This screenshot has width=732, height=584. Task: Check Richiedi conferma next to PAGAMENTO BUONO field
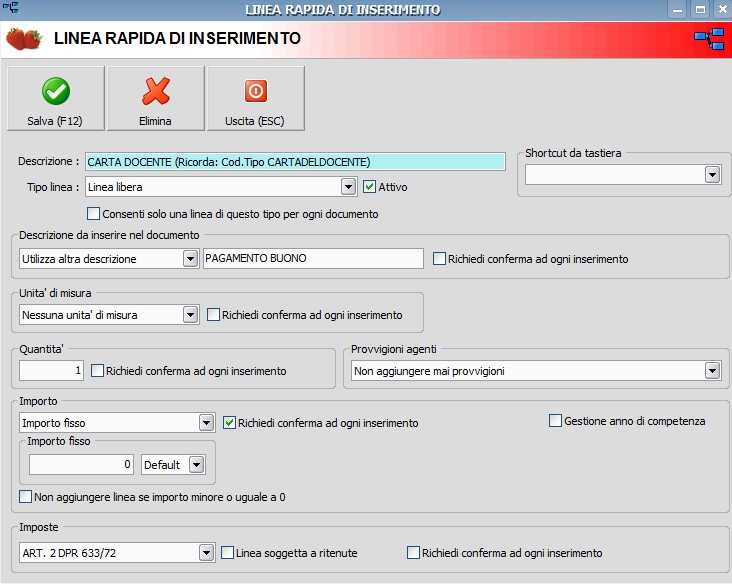pos(439,259)
